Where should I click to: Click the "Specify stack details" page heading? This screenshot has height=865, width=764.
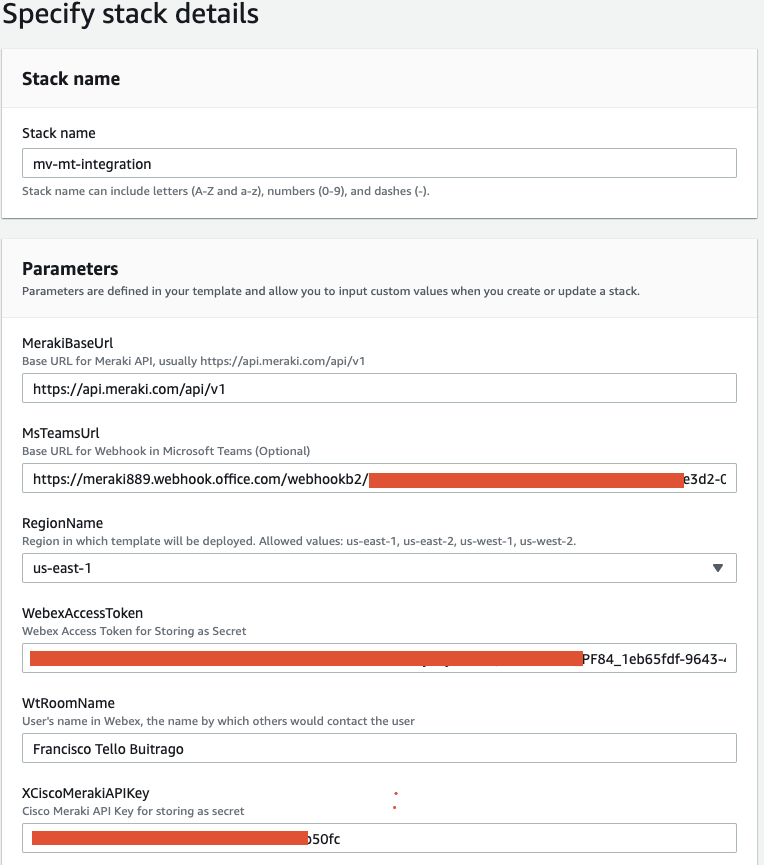(x=130, y=15)
